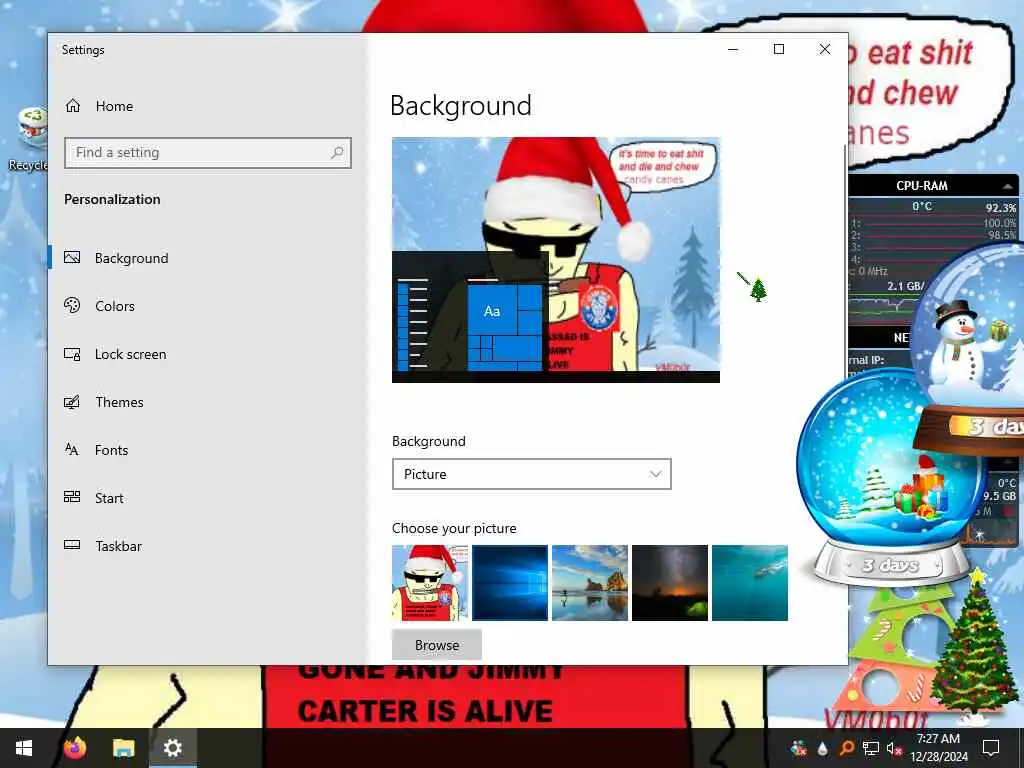This screenshot has width=1024, height=768.
Task: Choose the blue Windows logo wallpaper thumbnail
Action: [x=510, y=583]
